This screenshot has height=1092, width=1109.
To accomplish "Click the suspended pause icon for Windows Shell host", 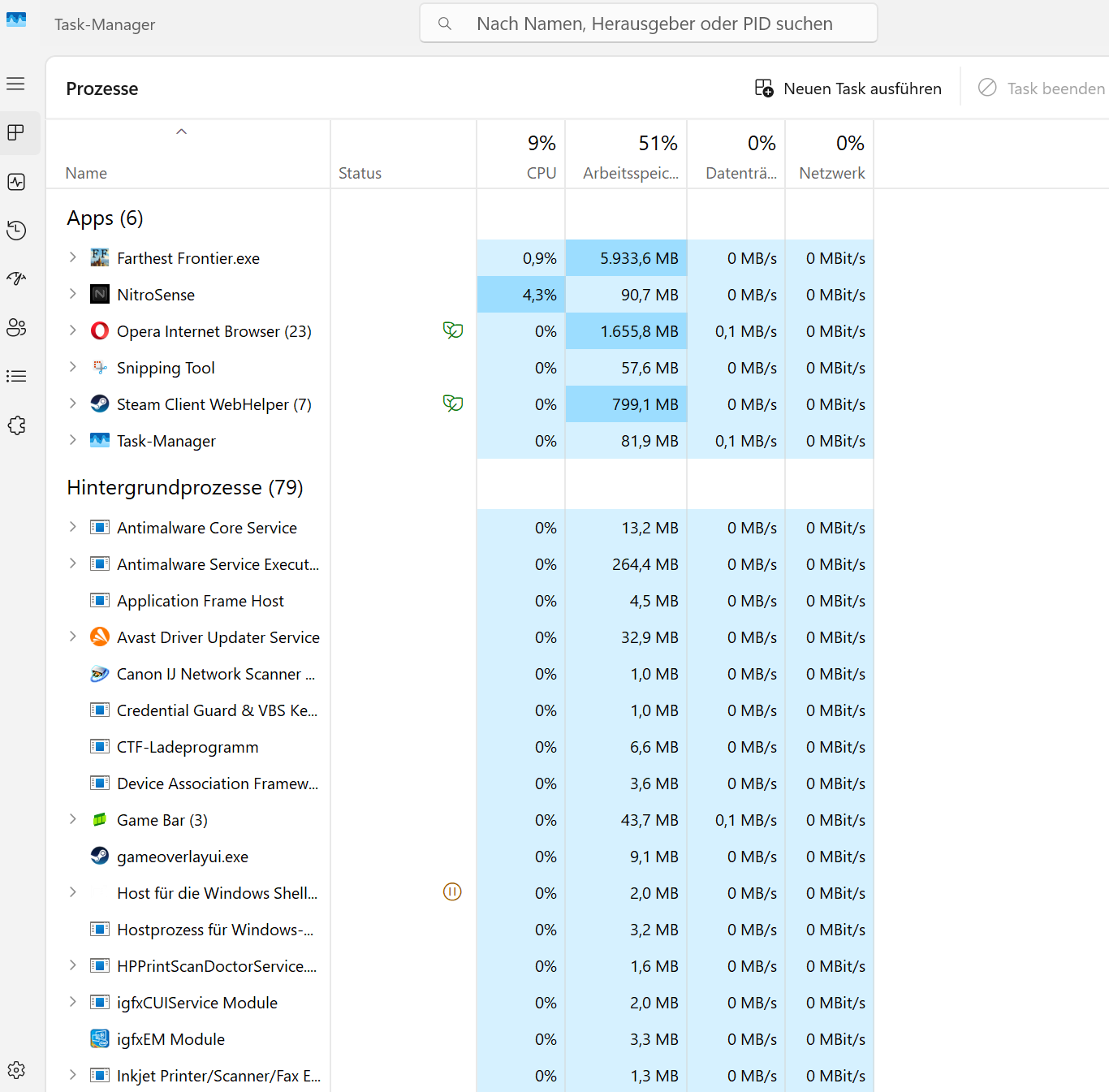I will pos(452,891).
